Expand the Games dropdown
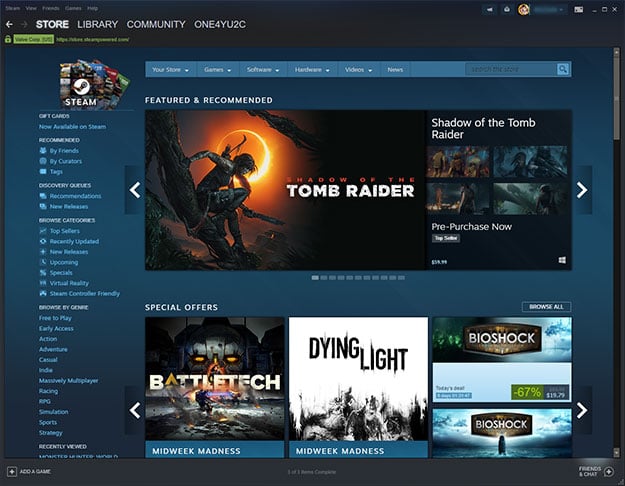The height and width of the screenshot is (486, 625). (x=217, y=69)
